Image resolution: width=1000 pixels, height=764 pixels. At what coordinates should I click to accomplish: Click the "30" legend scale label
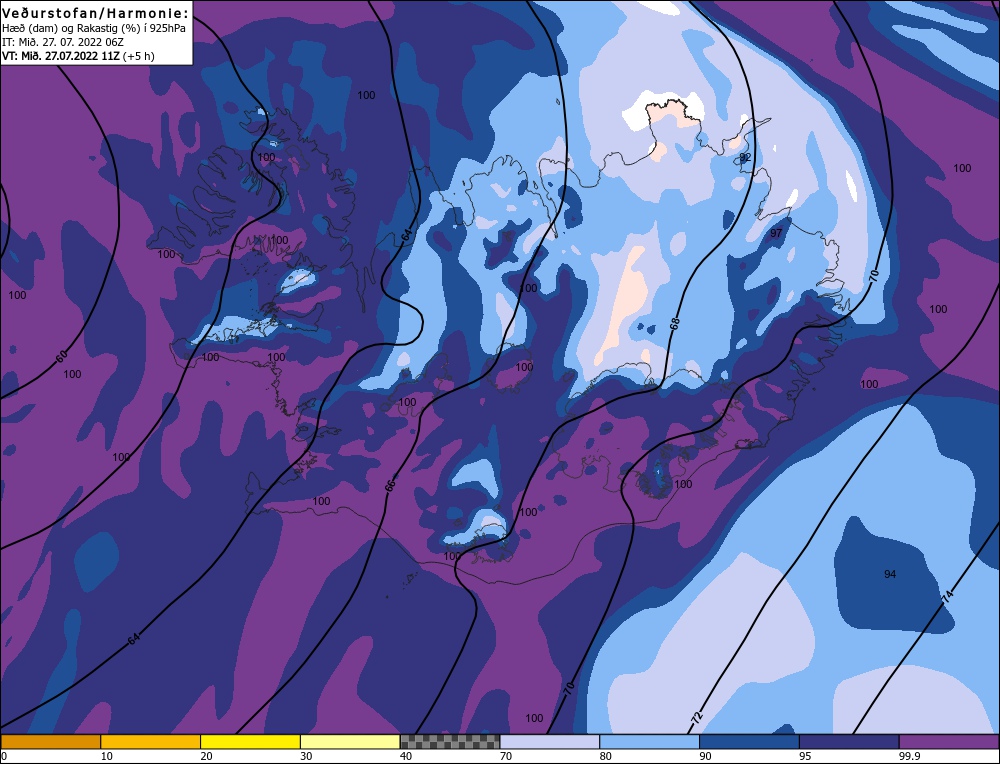tap(306, 756)
